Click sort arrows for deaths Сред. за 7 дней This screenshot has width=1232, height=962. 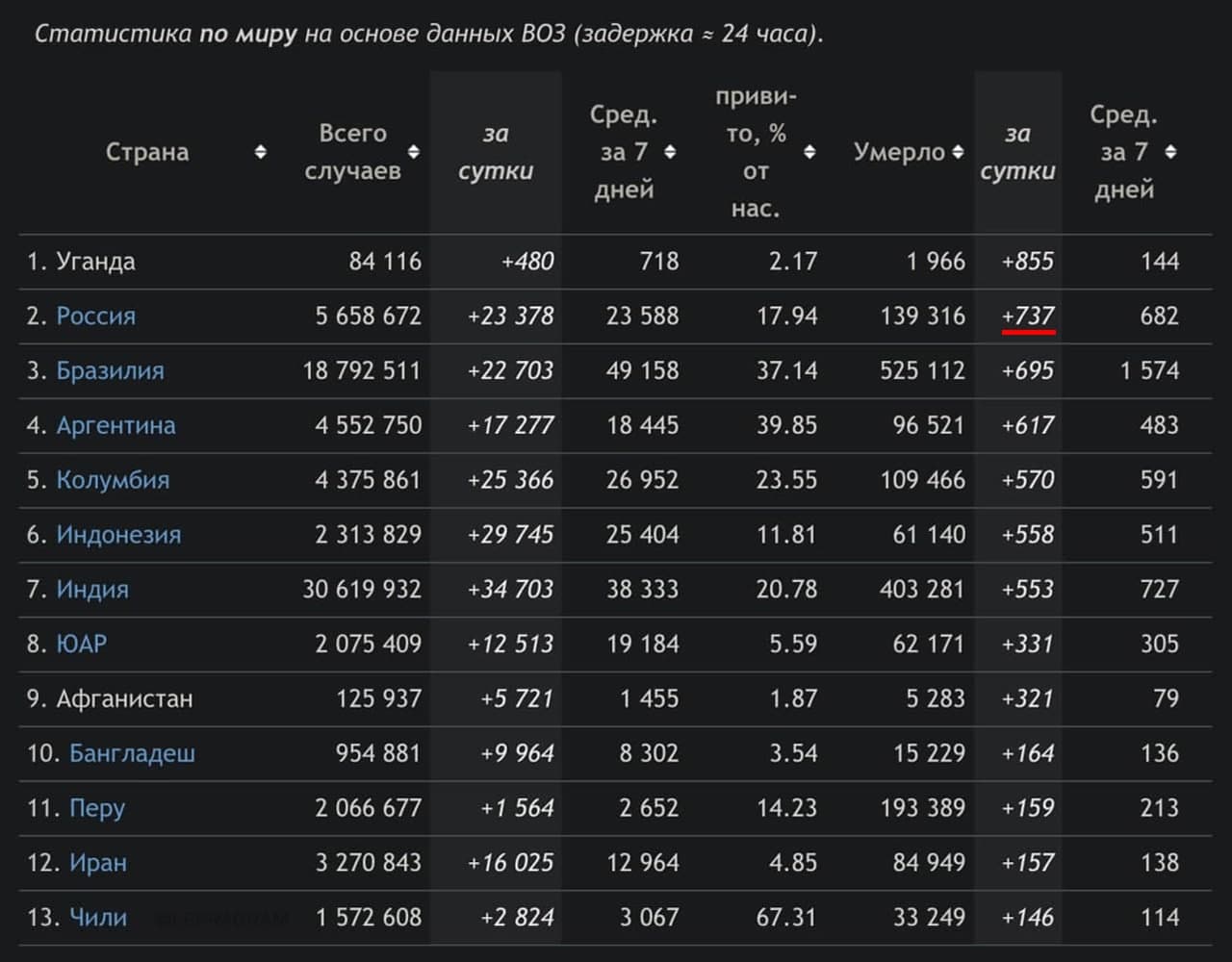pyautogui.click(x=1170, y=152)
